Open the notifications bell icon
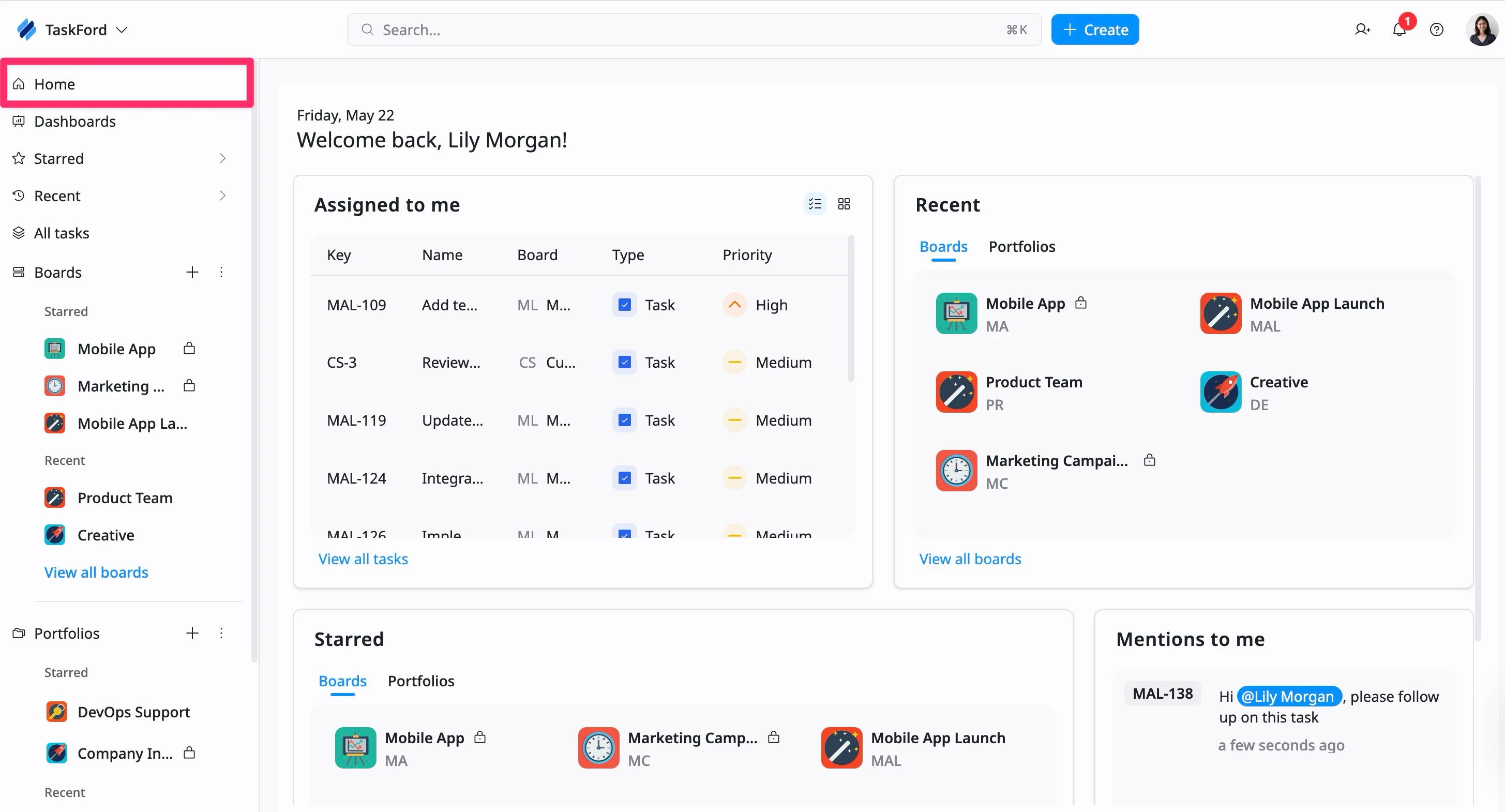 coord(1398,29)
